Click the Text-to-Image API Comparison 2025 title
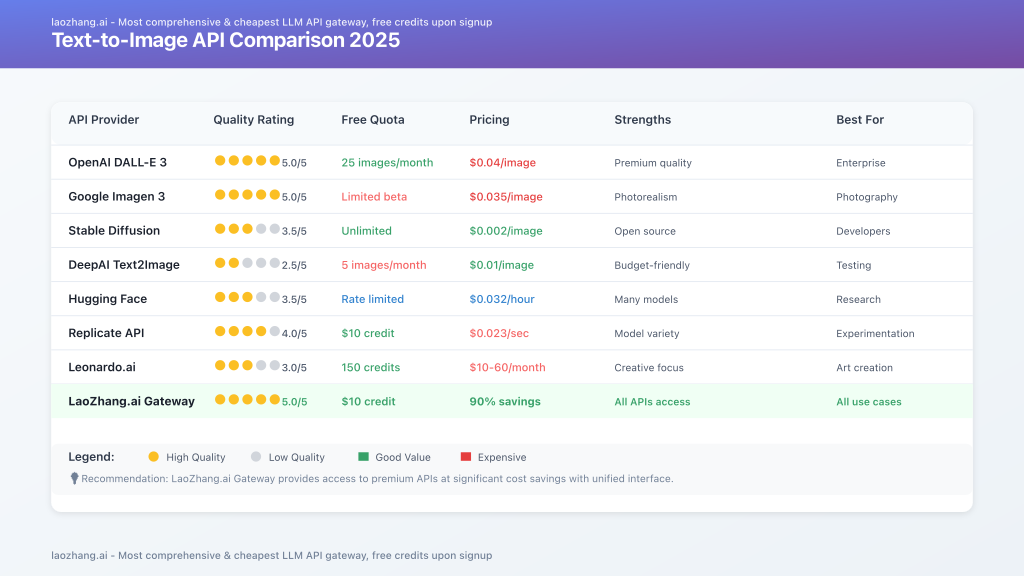This screenshot has height=576, width=1024. pyautogui.click(x=225, y=40)
